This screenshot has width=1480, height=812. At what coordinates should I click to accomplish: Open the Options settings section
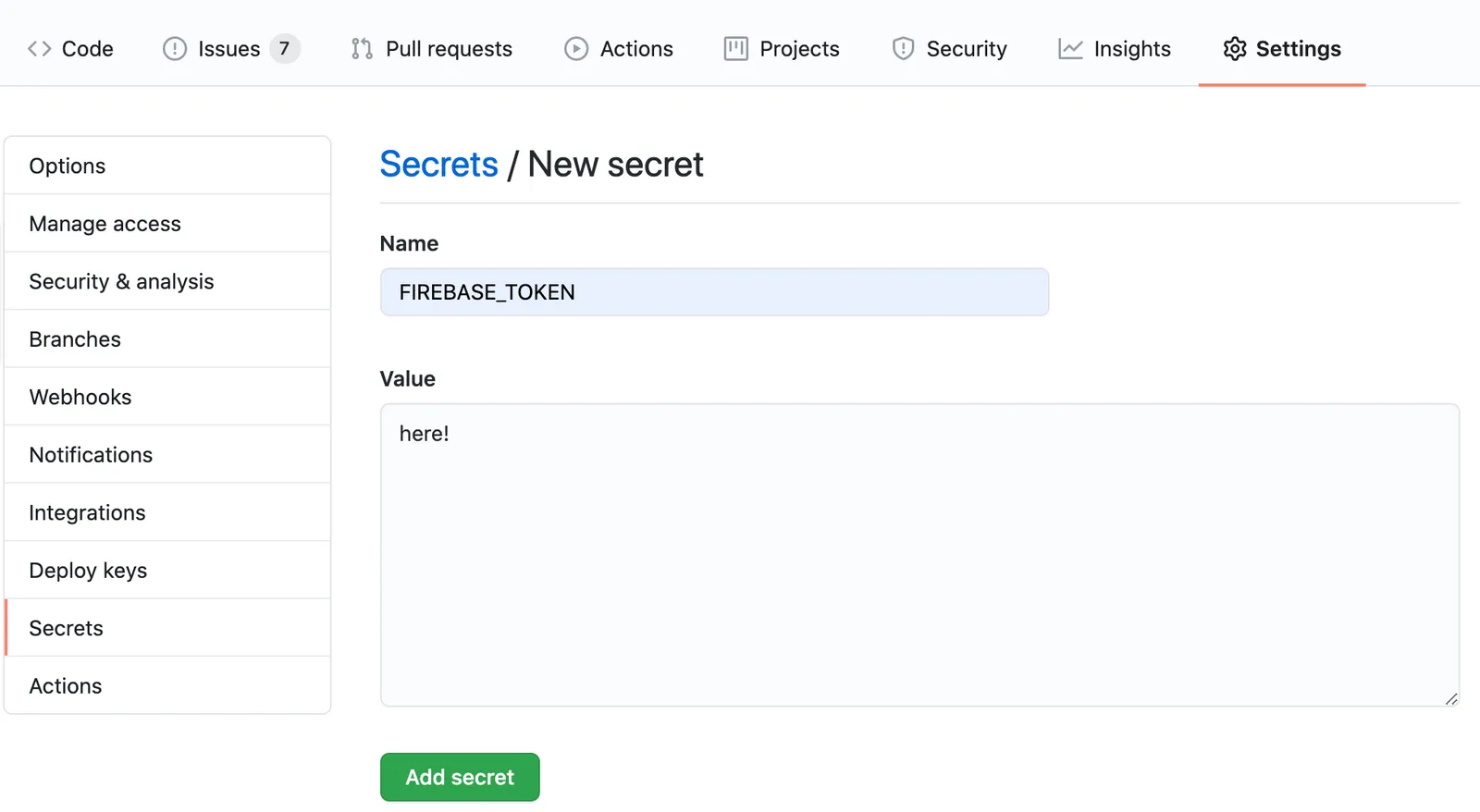(67, 166)
